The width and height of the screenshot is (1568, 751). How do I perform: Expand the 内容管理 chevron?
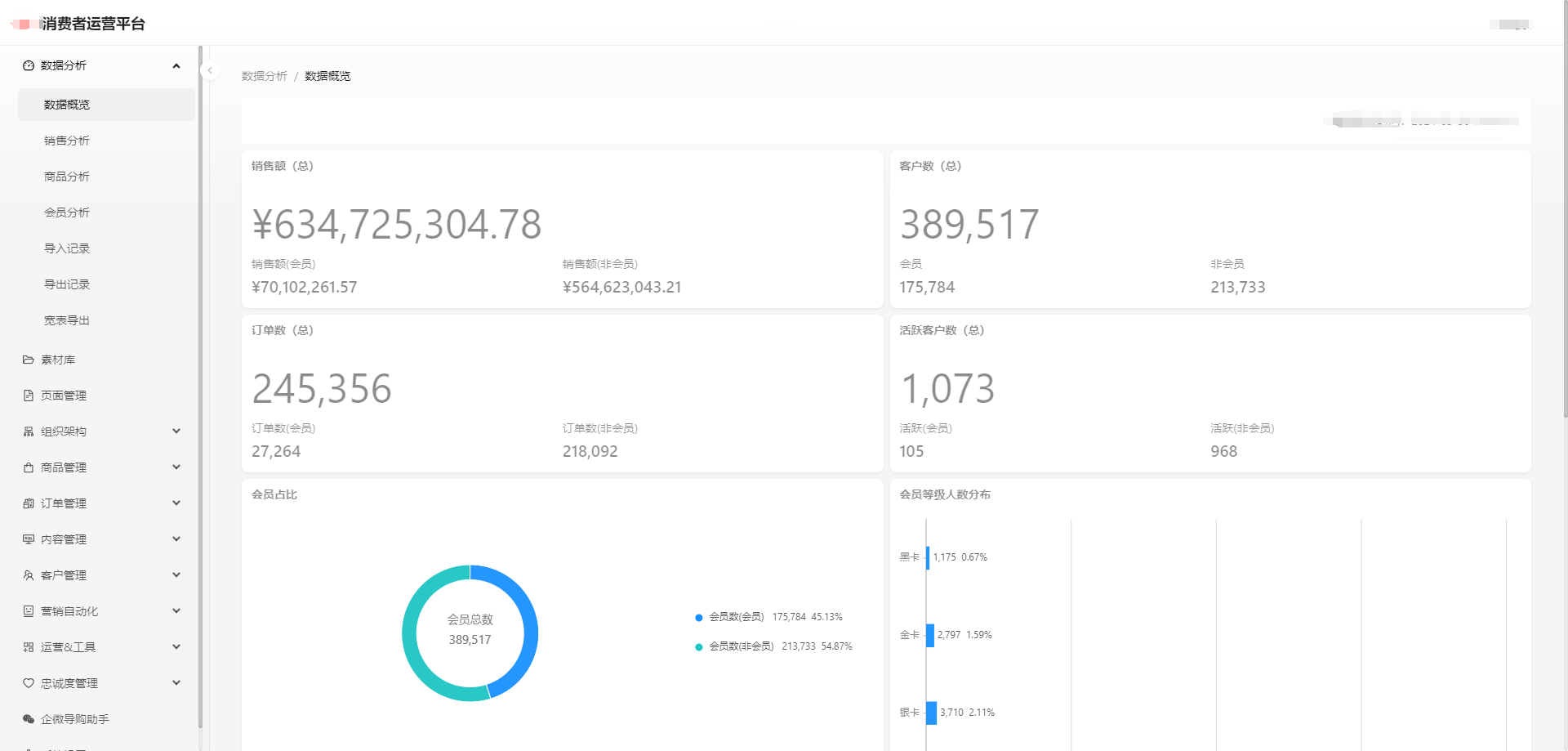click(176, 539)
